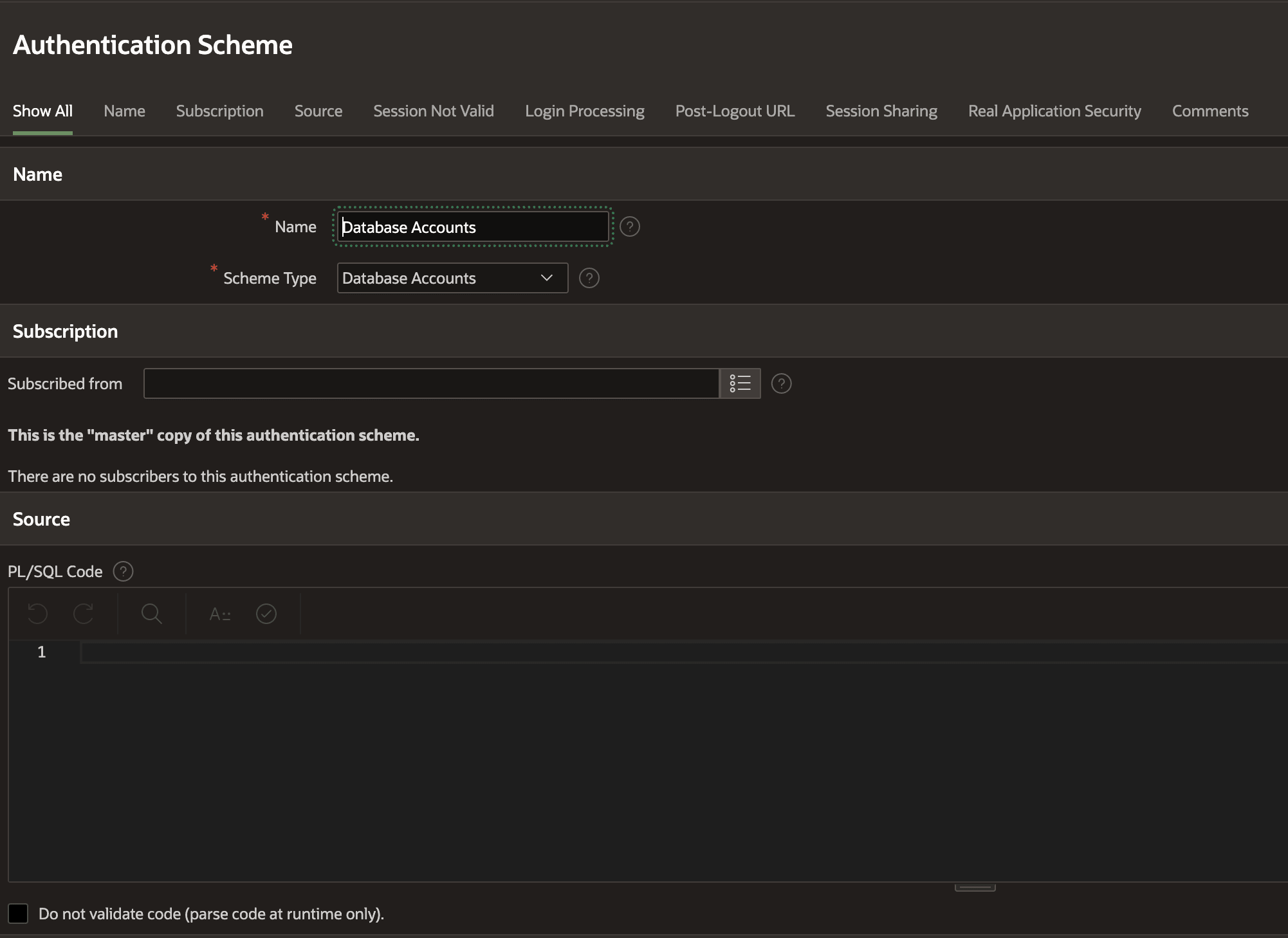Switch to the Session Not Valid tab

[x=434, y=111]
